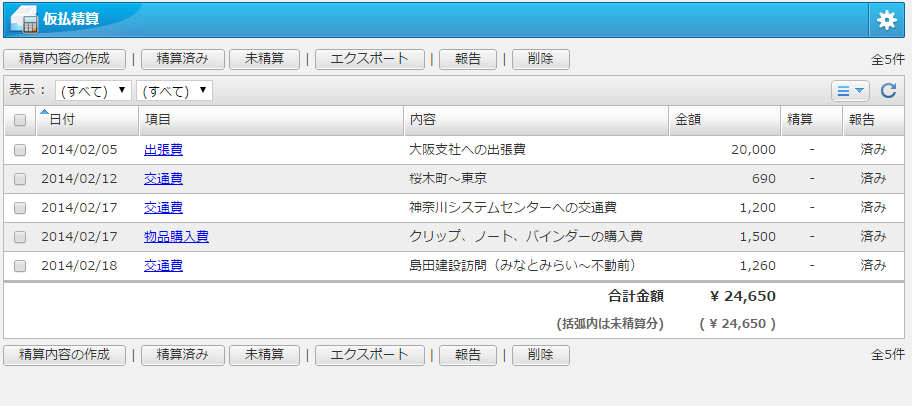Click the 仮払精算 calculator icon
The height and width of the screenshot is (406, 912).
click(x=24, y=20)
